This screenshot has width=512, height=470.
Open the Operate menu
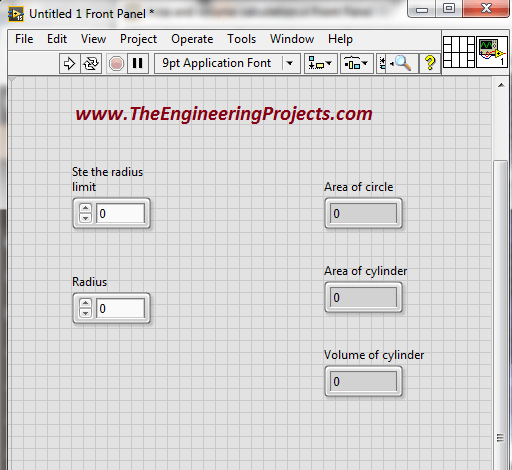coord(192,39)
